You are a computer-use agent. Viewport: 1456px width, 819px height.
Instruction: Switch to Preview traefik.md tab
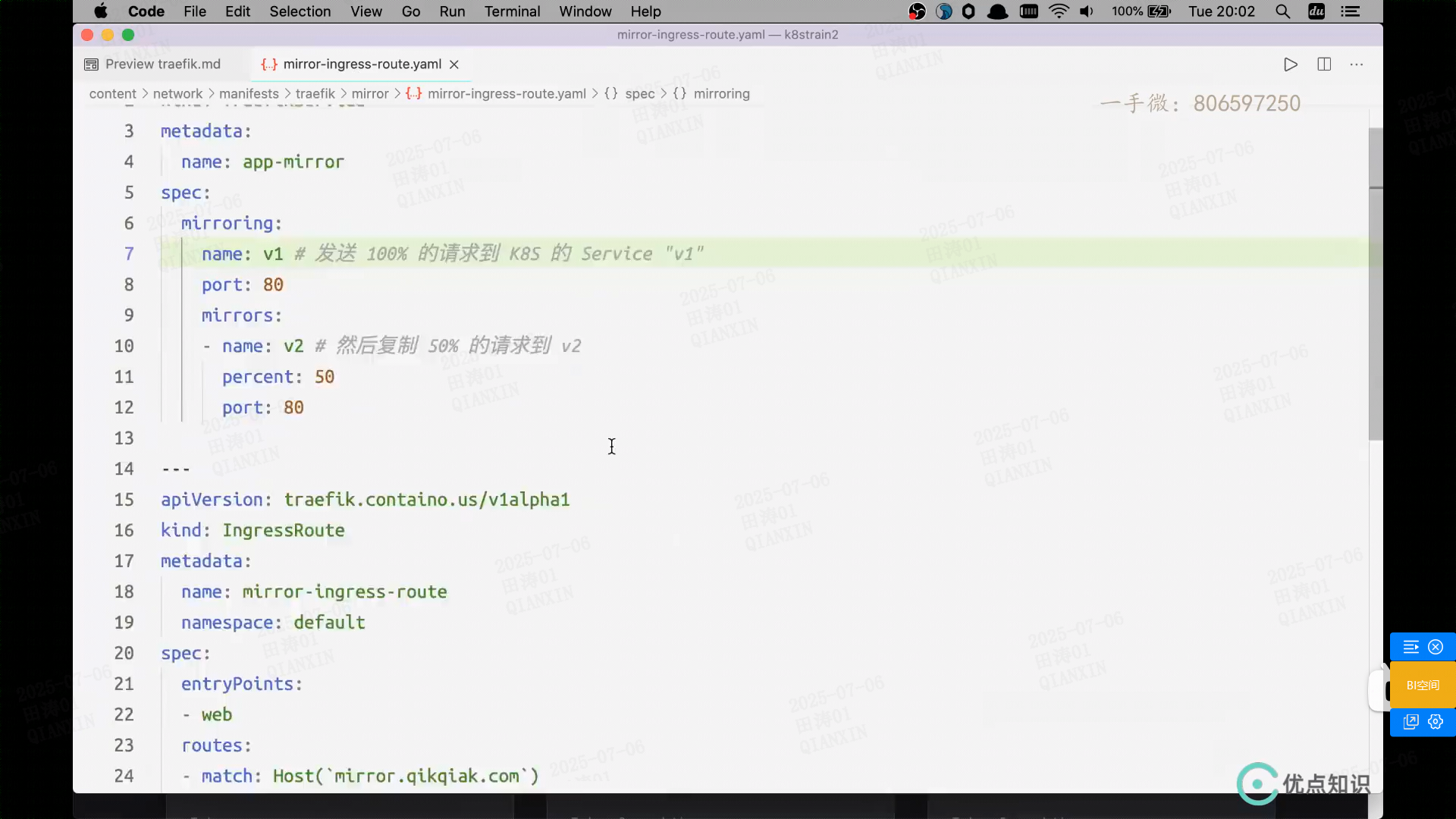pyautogui.click(x=162, y=64)
